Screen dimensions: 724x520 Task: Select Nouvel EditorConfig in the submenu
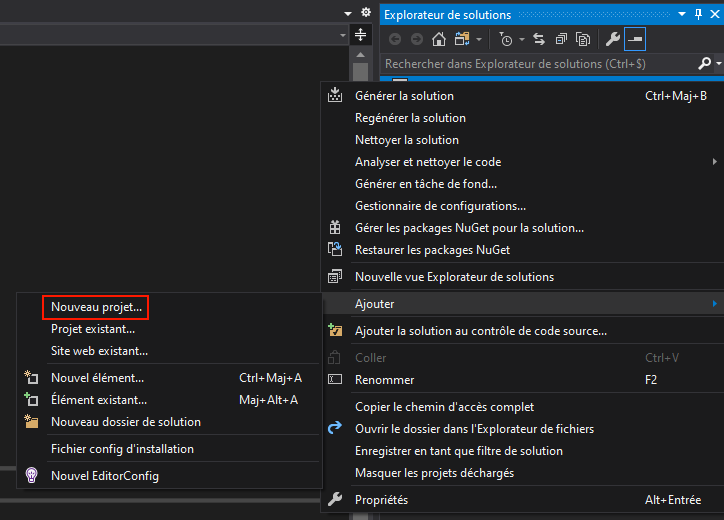(104, 476)
